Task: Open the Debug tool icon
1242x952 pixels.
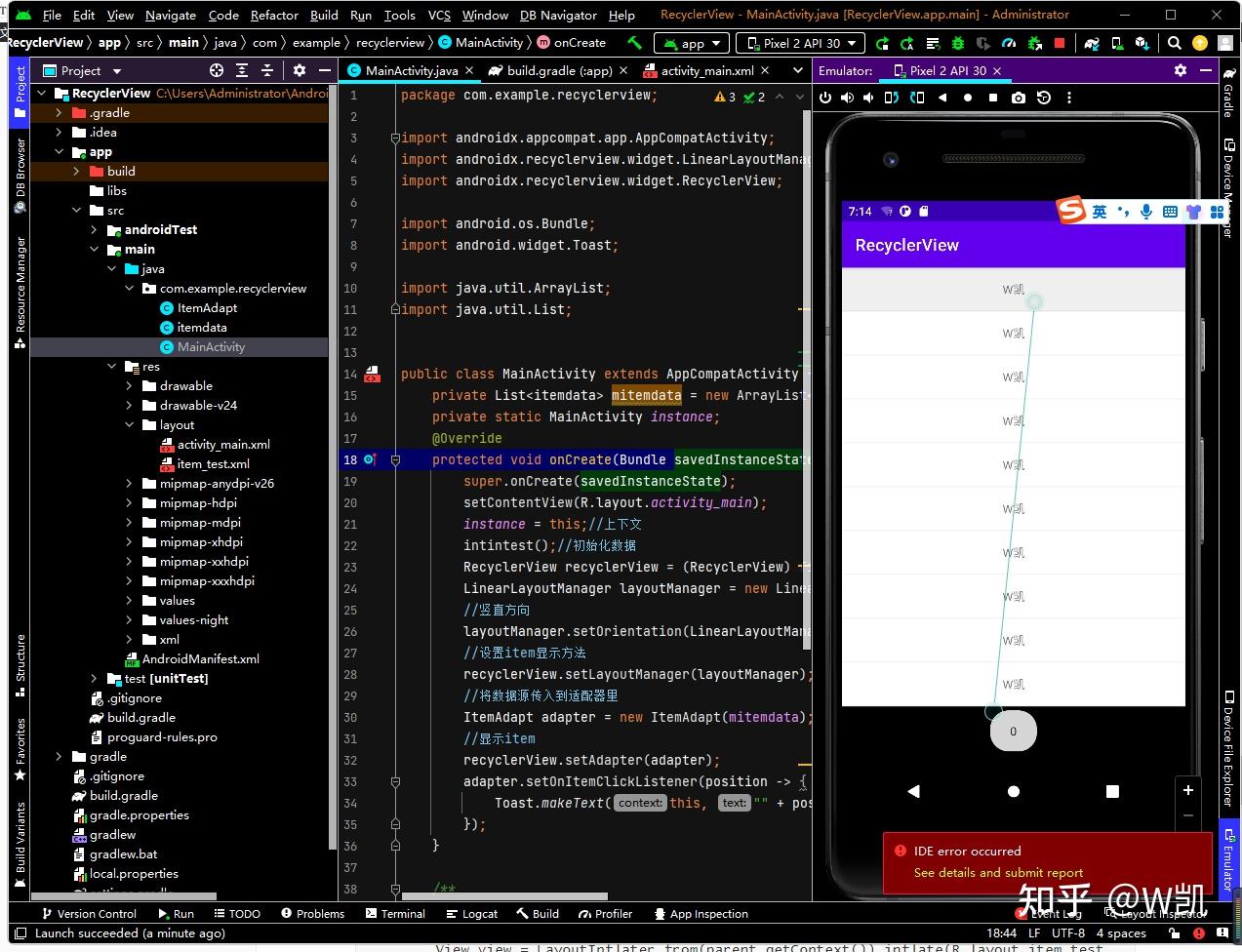Action: pyautogui.click(x=959, y=43)
